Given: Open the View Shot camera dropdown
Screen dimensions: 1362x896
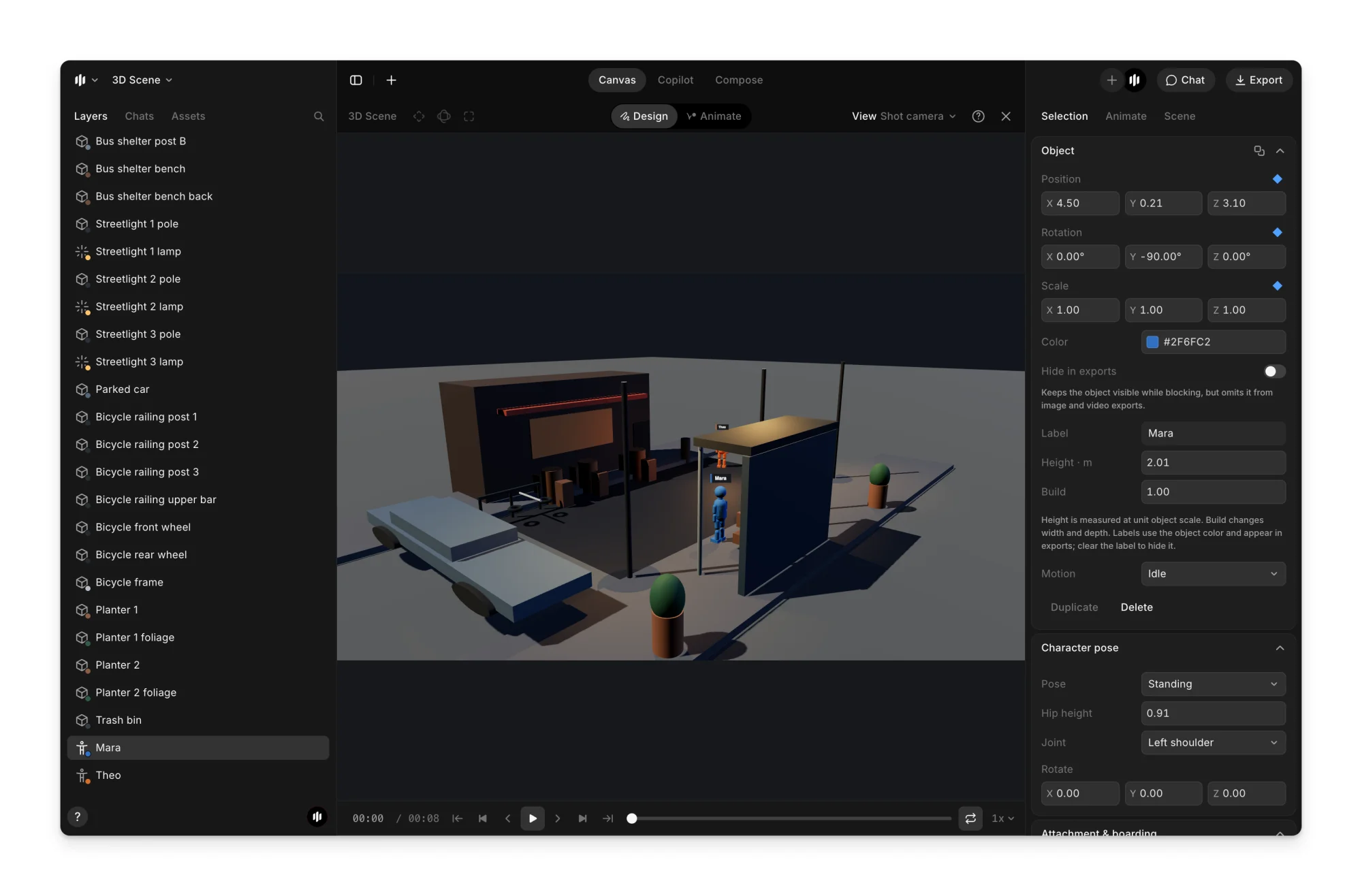Looking at the screenshot, I should point(904,116).
